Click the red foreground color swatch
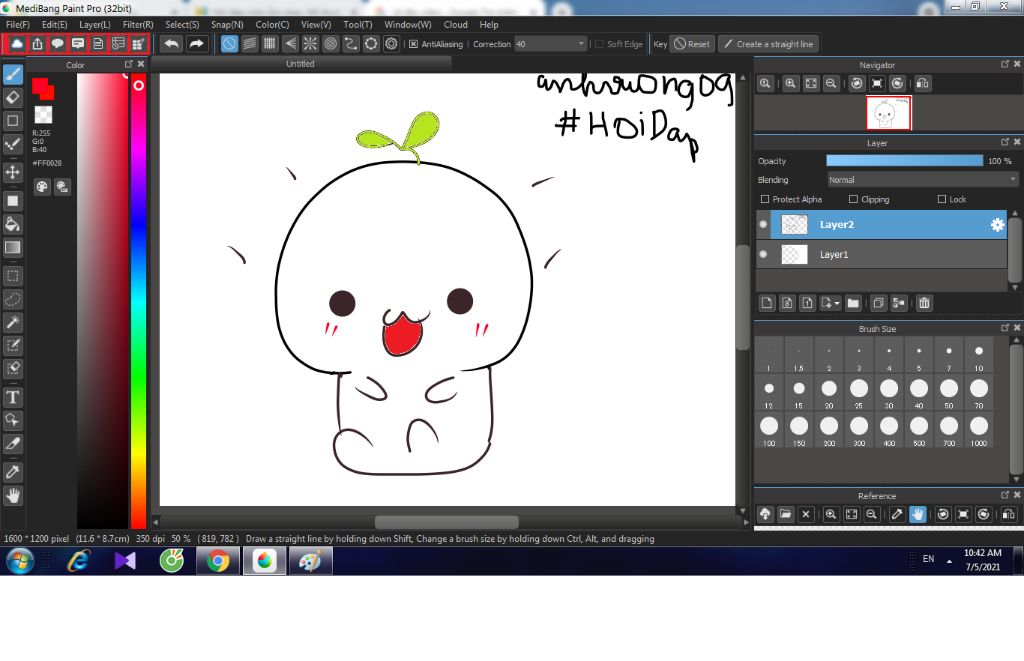Viewport: 1024px width, 661px height. point(42,88)
